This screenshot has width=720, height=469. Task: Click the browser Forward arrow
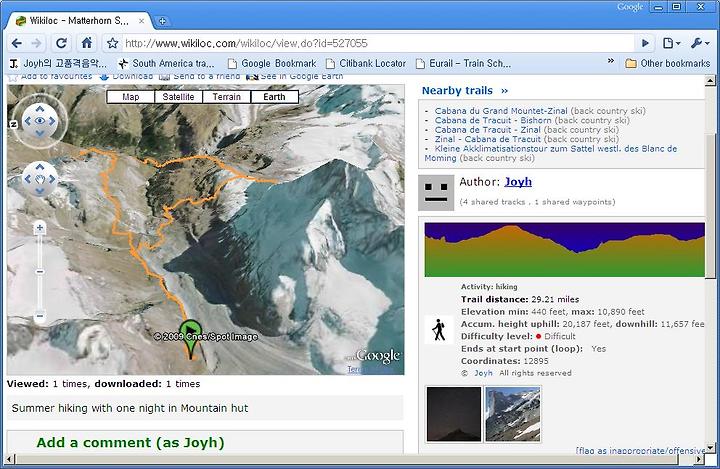[36, 43]
